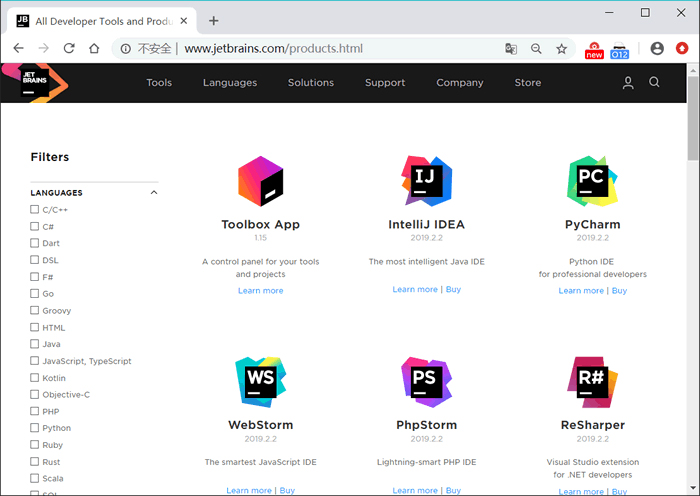The height and width of the screenshot is (496, 700).
Task: Open the Toolbox App product icon
Action: pos(260,181)
